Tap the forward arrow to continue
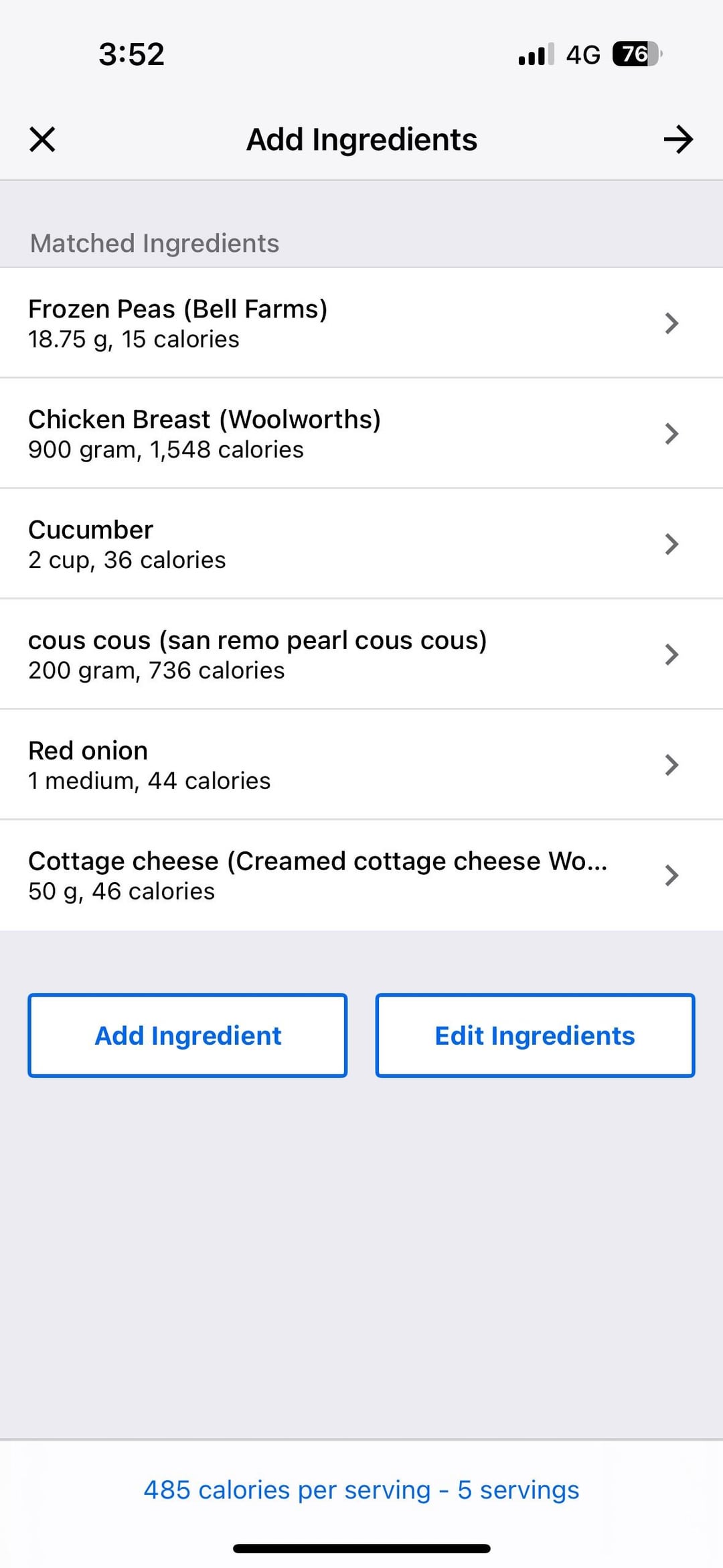723x1568 pixels. click(678, 139)
